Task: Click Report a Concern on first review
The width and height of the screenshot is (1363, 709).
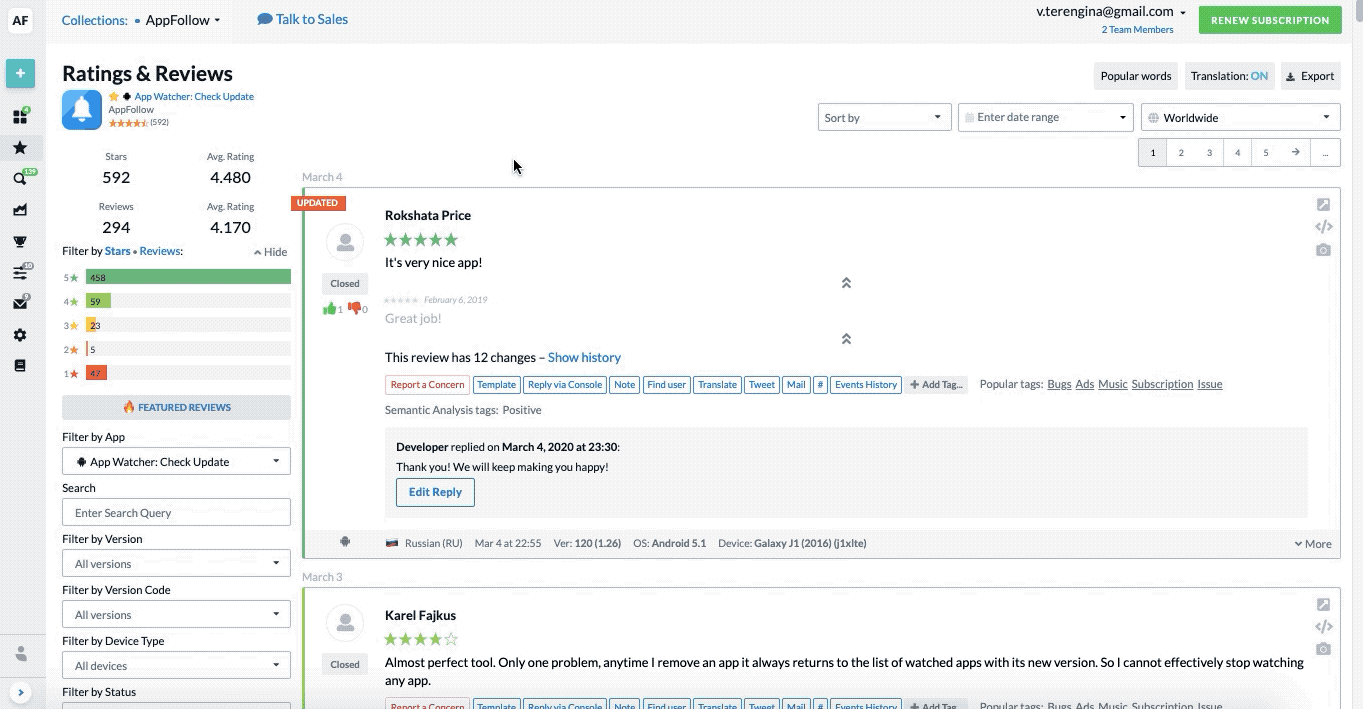Action: 427,385
